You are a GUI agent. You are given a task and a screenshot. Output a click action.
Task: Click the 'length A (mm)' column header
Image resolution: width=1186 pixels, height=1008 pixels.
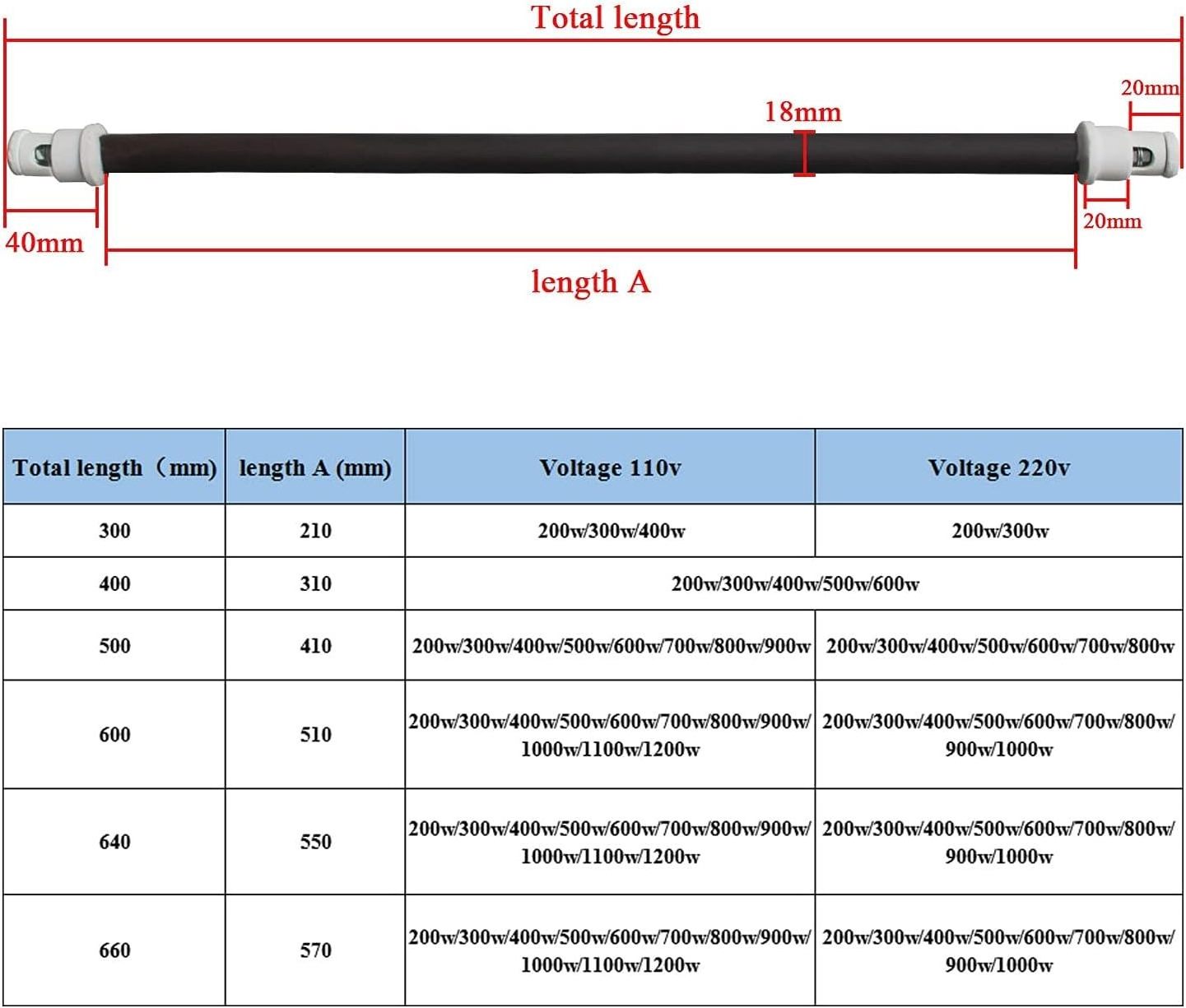[x=315, y=467]
